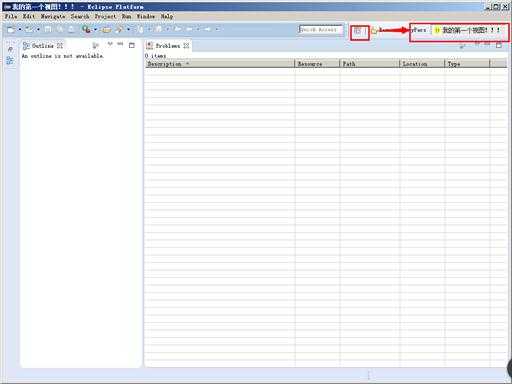512x384 pixels.
Task: Close the Outline view tab
Action: pos(60,46)
